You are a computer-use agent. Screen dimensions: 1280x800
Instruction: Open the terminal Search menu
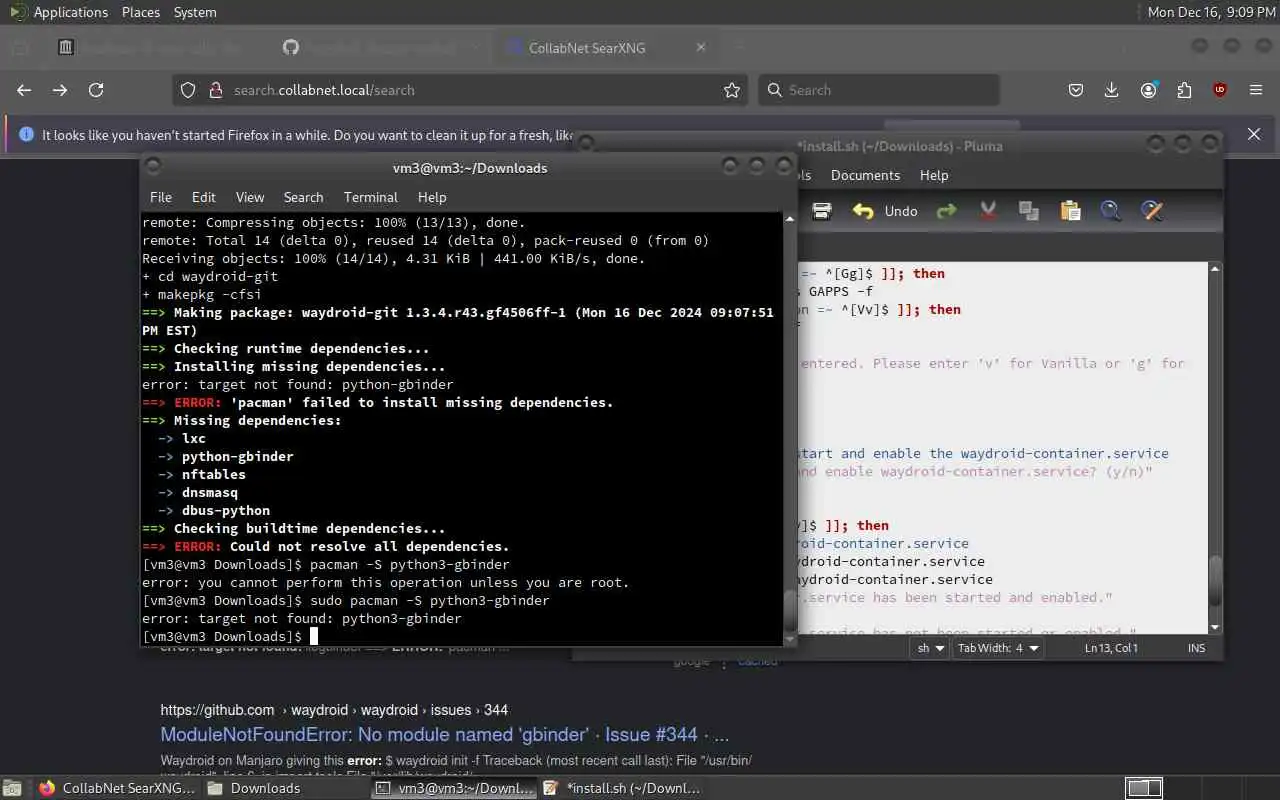click(303, 197)
